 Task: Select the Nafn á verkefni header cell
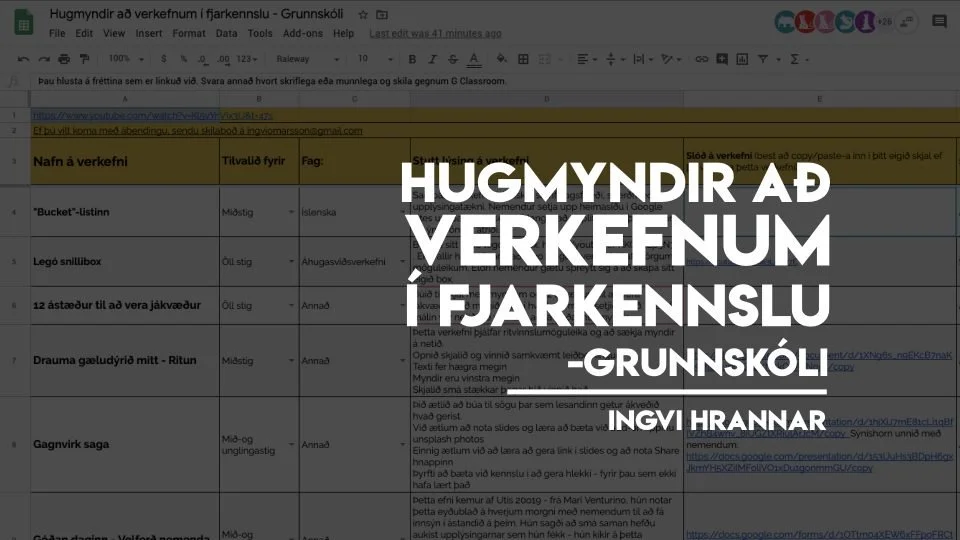[125, 162]
